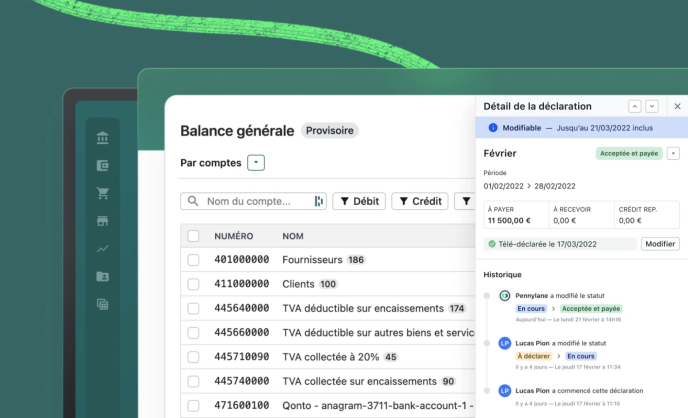Select the Clients account name

(298, 284)
